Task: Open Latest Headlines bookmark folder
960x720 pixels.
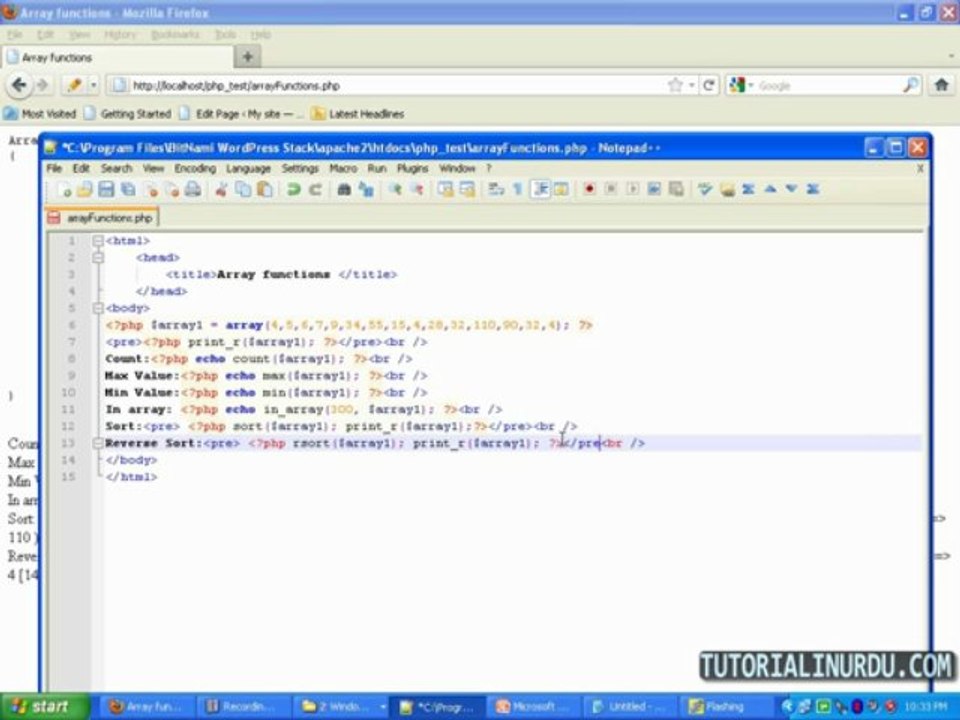Action: pos(358,113)
